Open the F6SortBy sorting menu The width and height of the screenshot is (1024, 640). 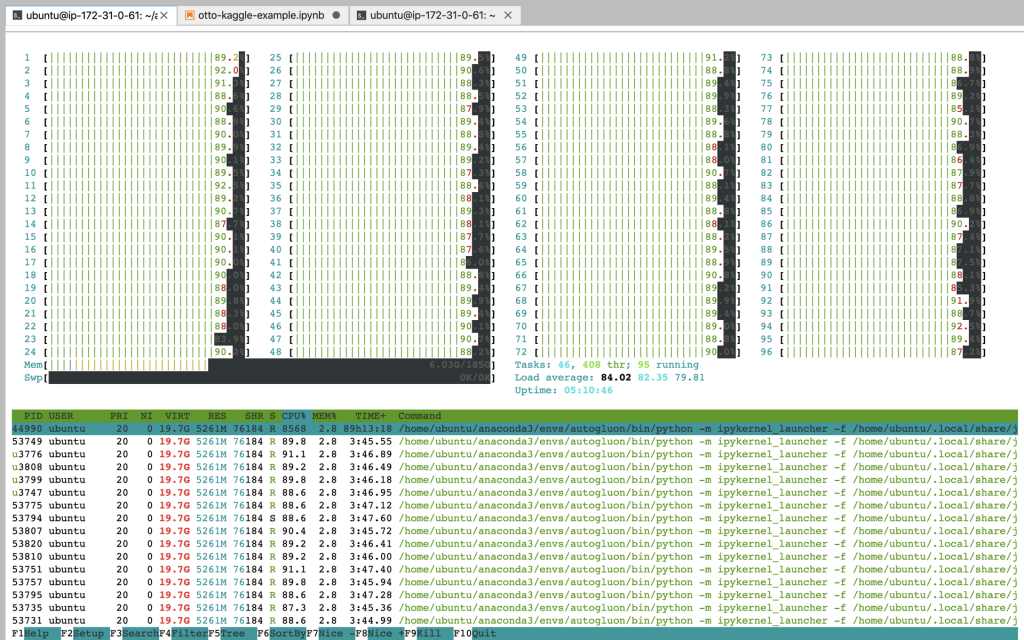coord(280,632)
